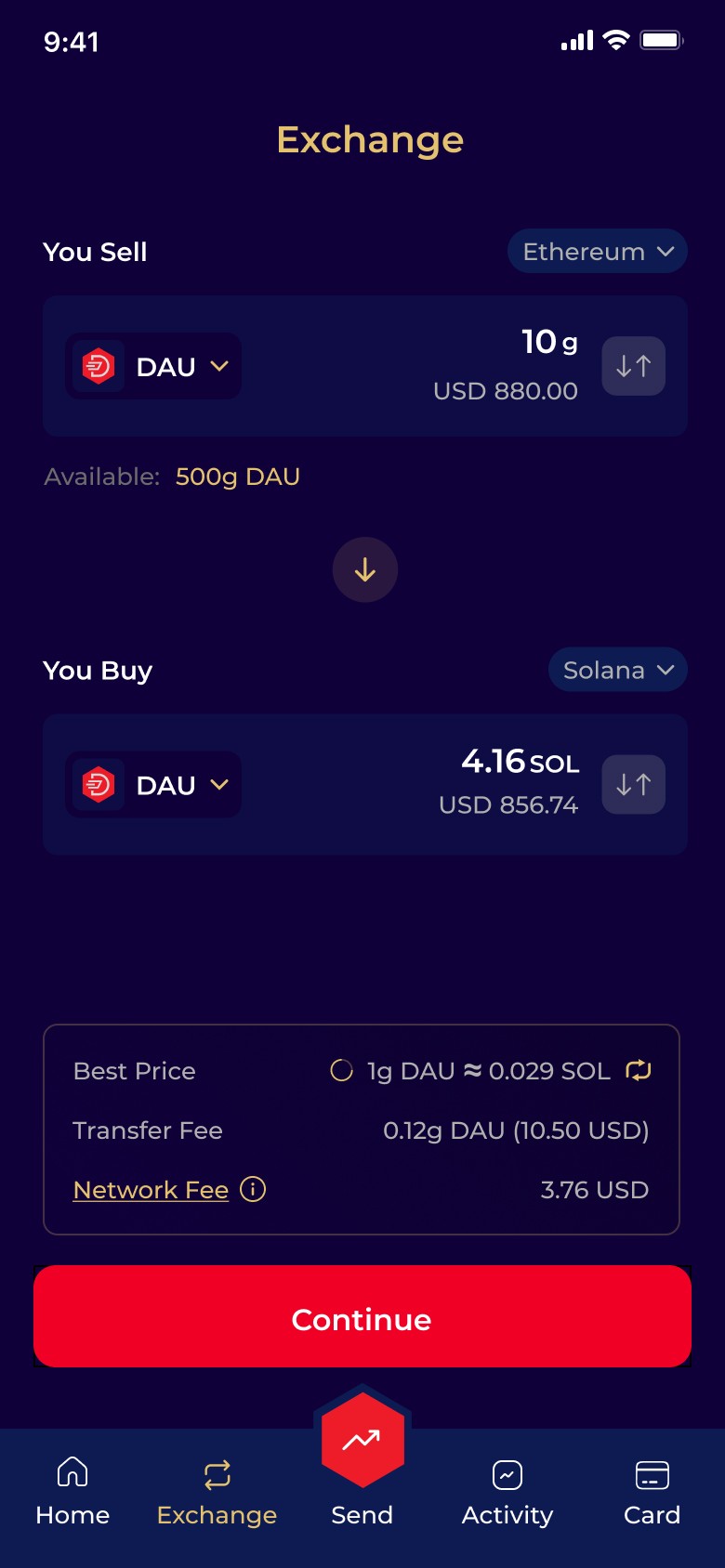Expand the DAU token selector under You Buy

click(x=153, y=785)
